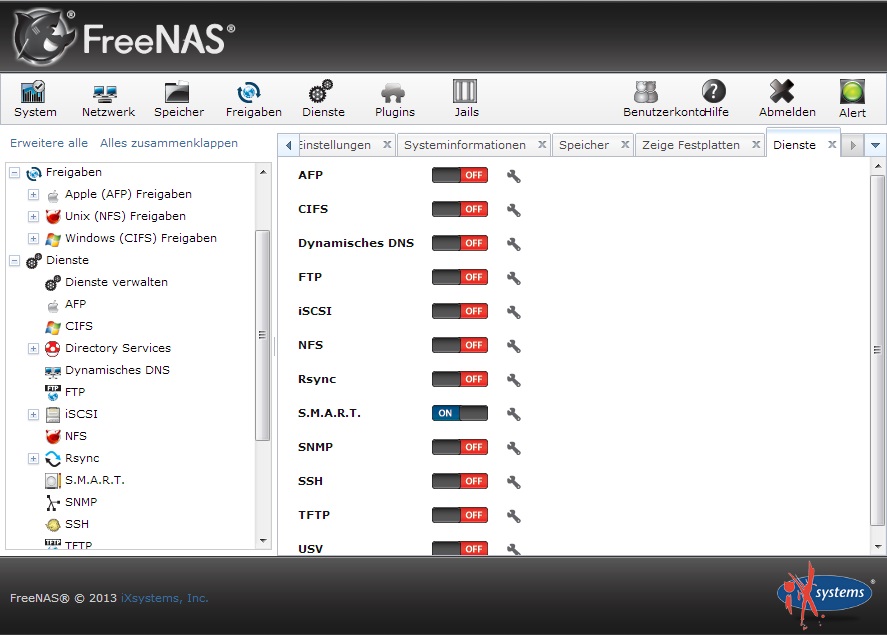
Task: Click the iXsystems logo in footer
Action: coord(825,594)
